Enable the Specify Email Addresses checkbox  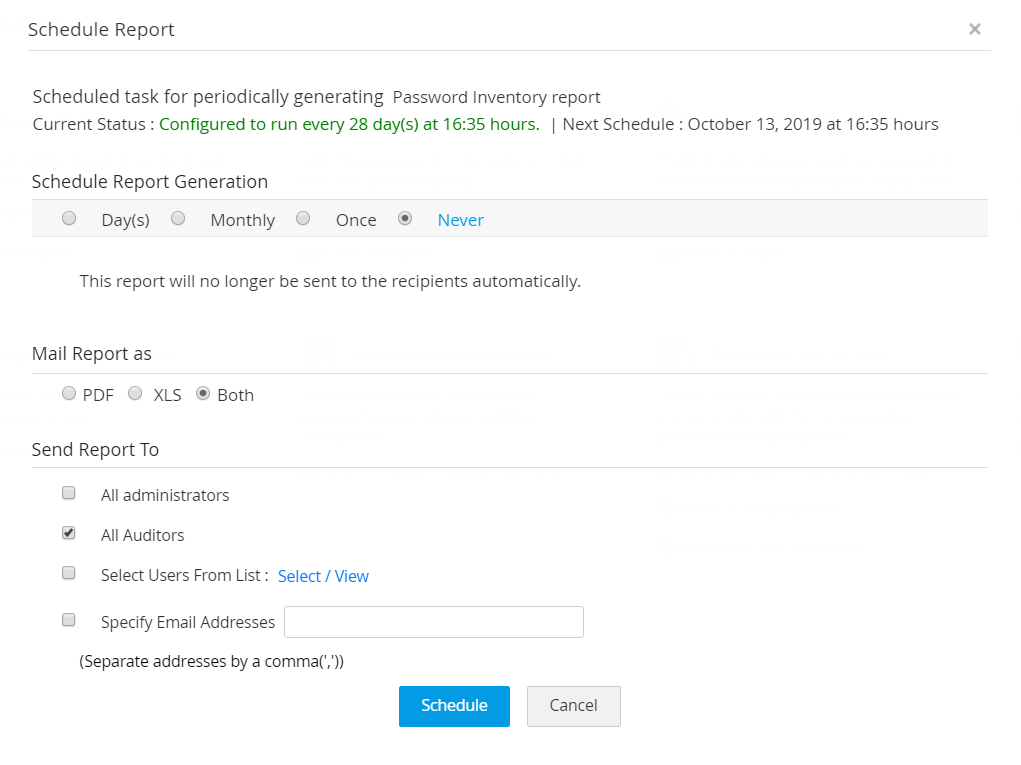[69, 620]
